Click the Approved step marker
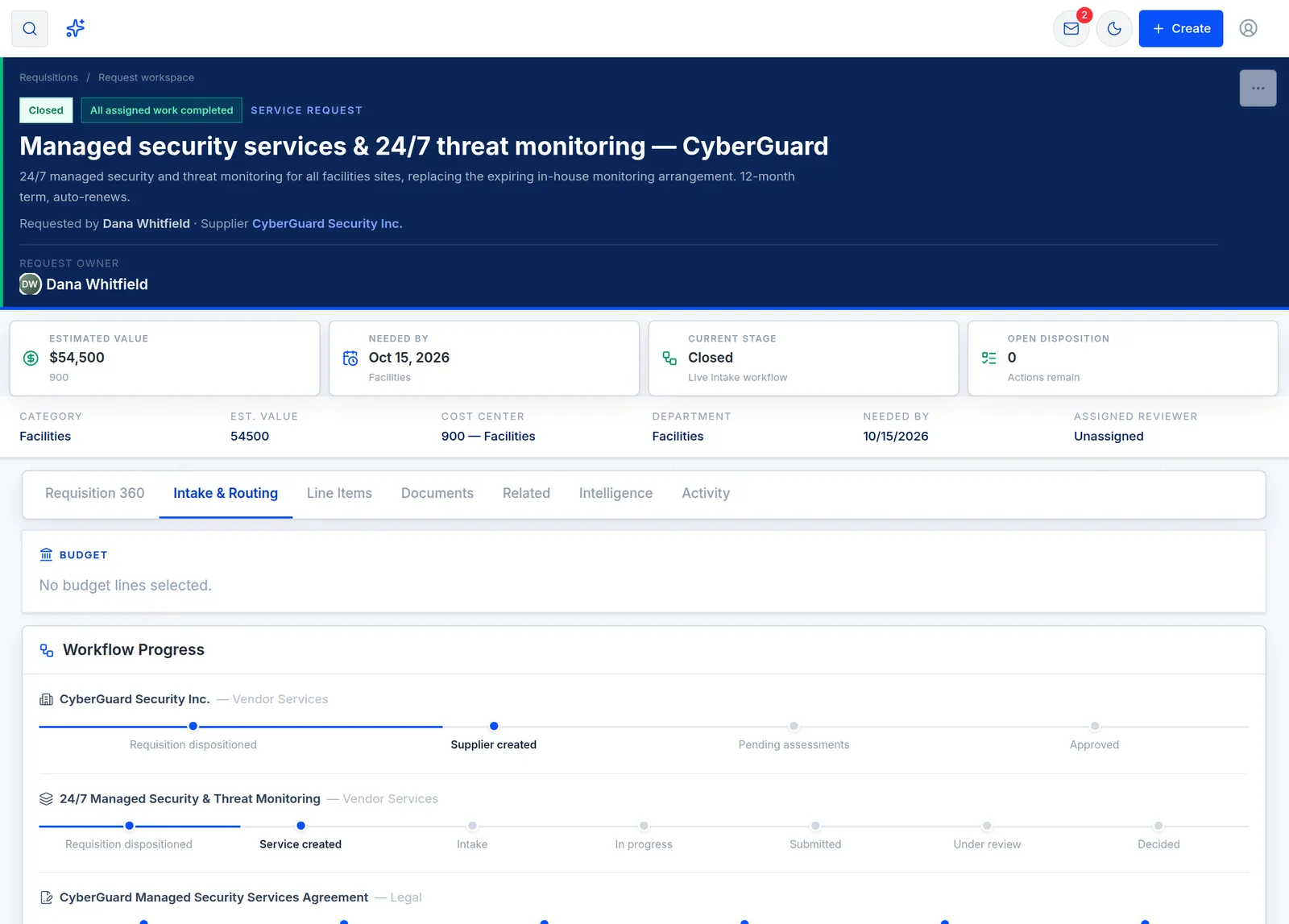 tap(1095, 727)
